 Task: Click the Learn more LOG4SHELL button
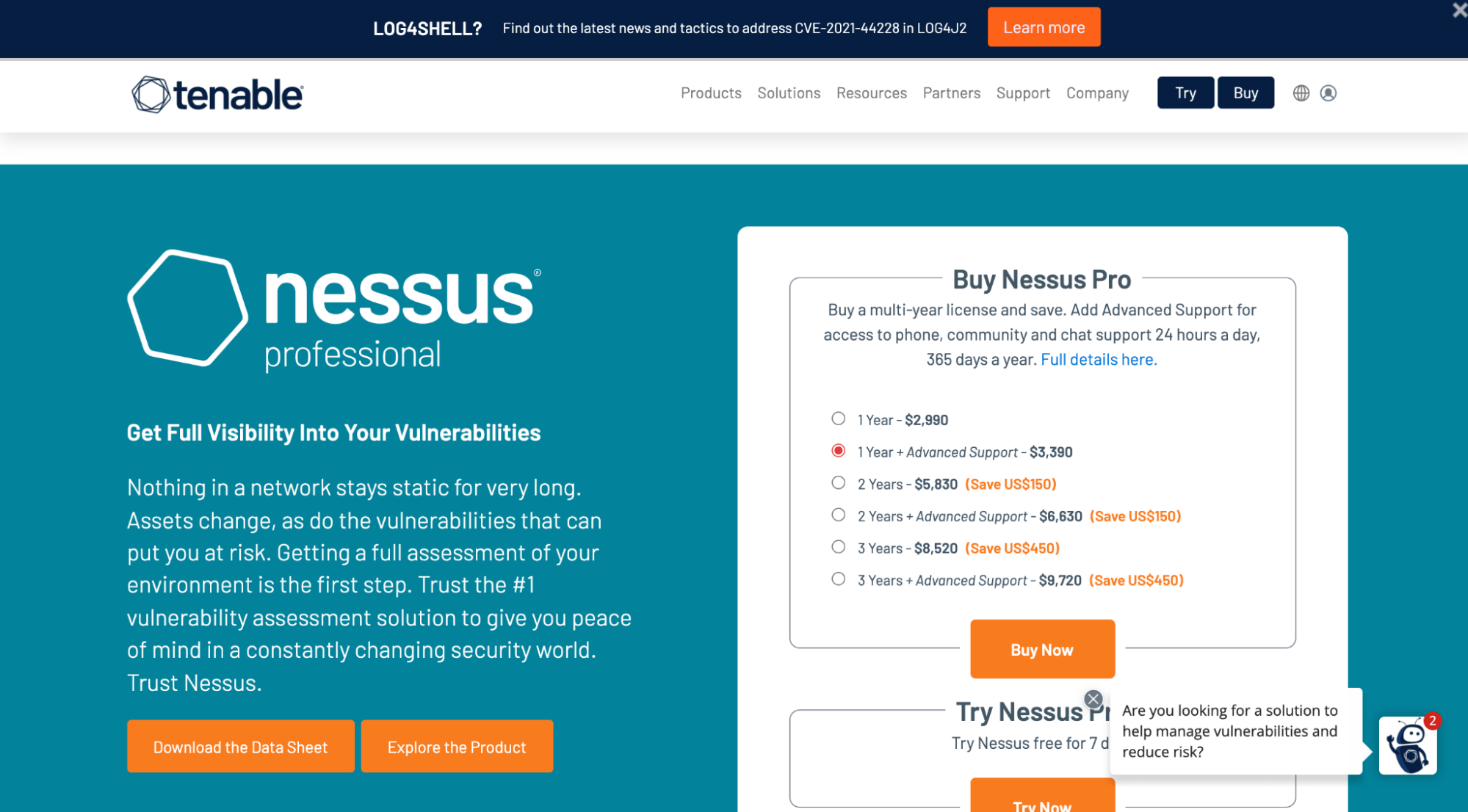(1044, 28)
